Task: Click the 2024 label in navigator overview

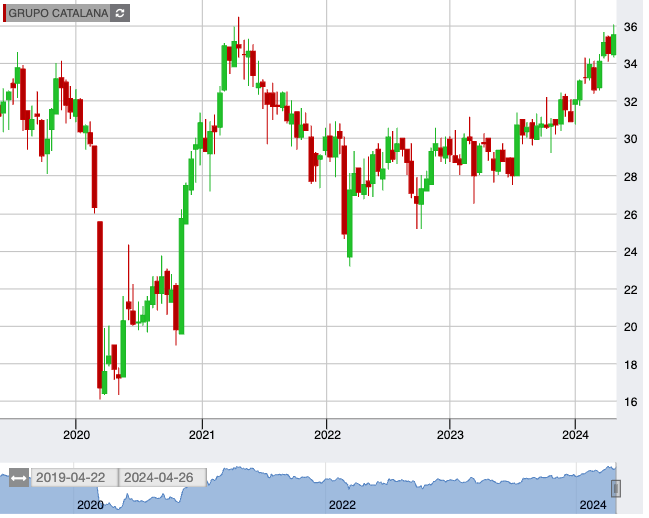Action: click(593, 505)
